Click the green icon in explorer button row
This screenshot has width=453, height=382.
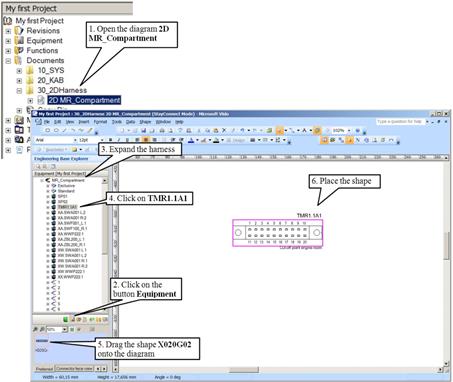coord(66,319)
